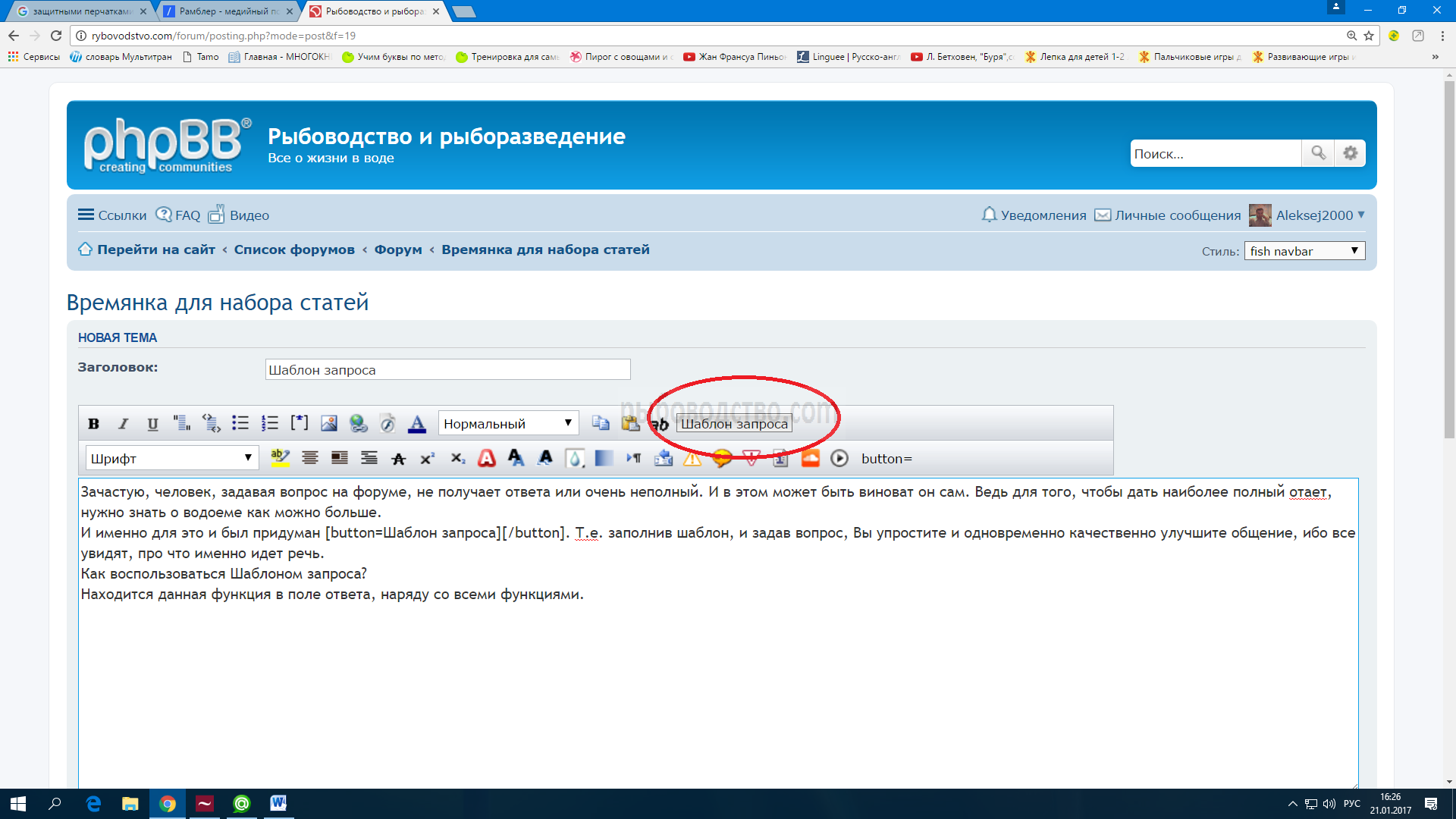Expand the fish navbar style selector
Screen dimensions: 1456x819
(x=1304, y=251)
